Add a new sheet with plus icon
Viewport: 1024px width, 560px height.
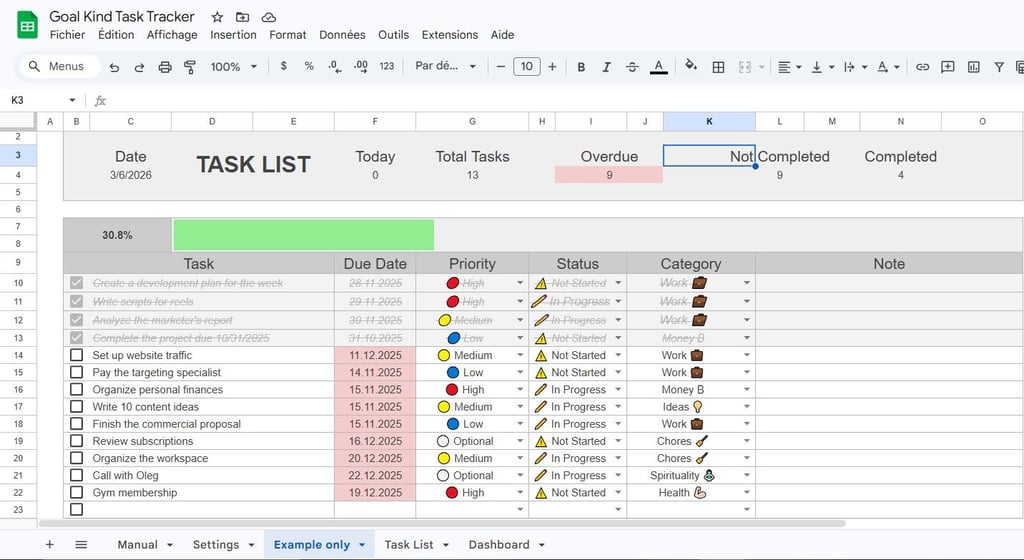tap(50, 544)
